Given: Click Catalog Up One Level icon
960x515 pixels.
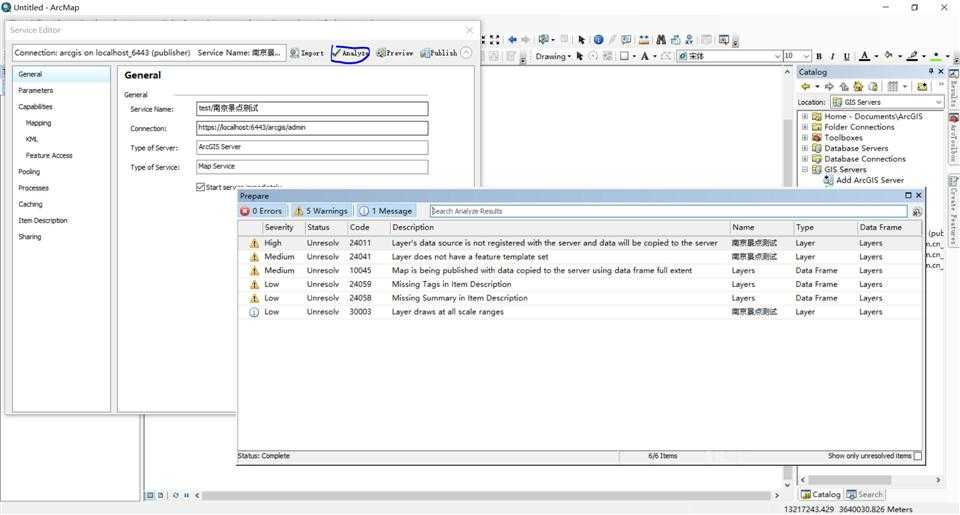Looking at the screenshot, I should tap(844, 87).
